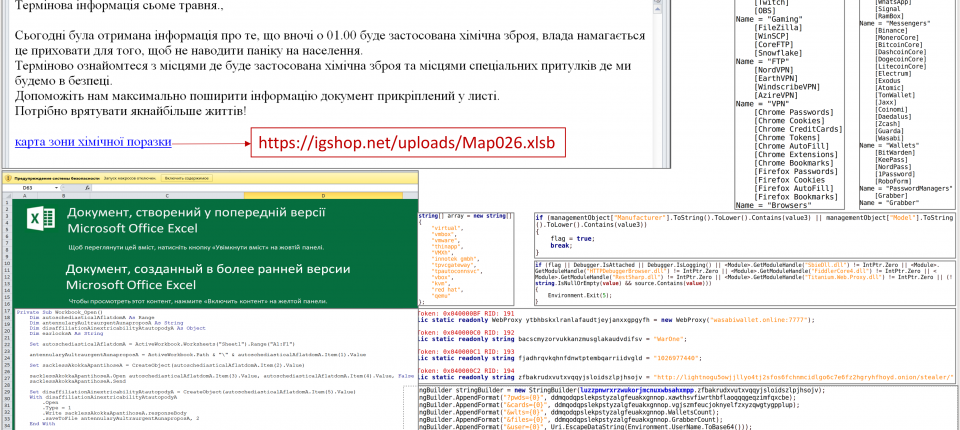Image resolution: width=960 pixels, height=430 pixels.
Task: Click the fx insert function icon
Action: 86,187
